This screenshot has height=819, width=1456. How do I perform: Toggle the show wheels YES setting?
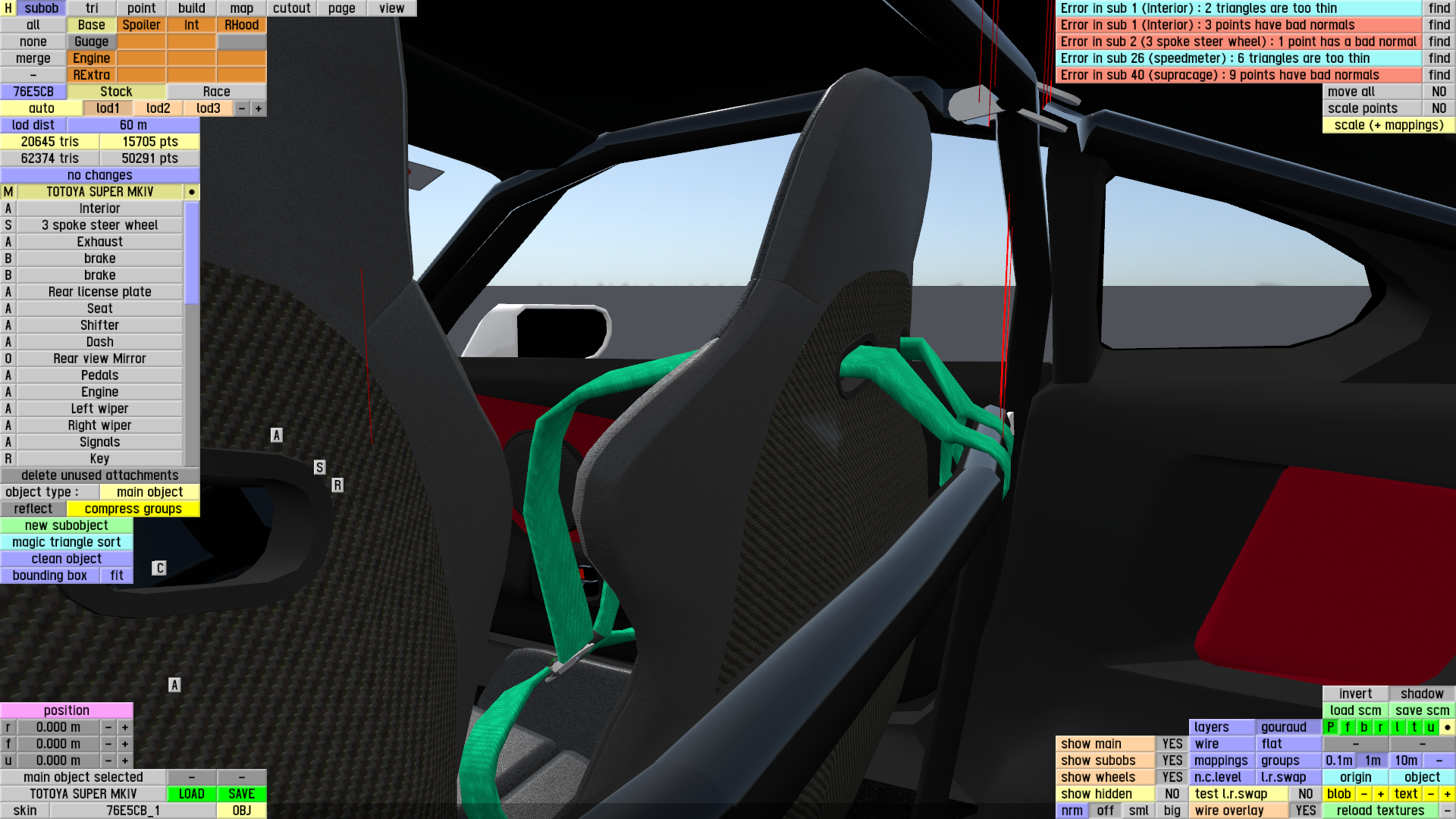(x=1172, y=777)
